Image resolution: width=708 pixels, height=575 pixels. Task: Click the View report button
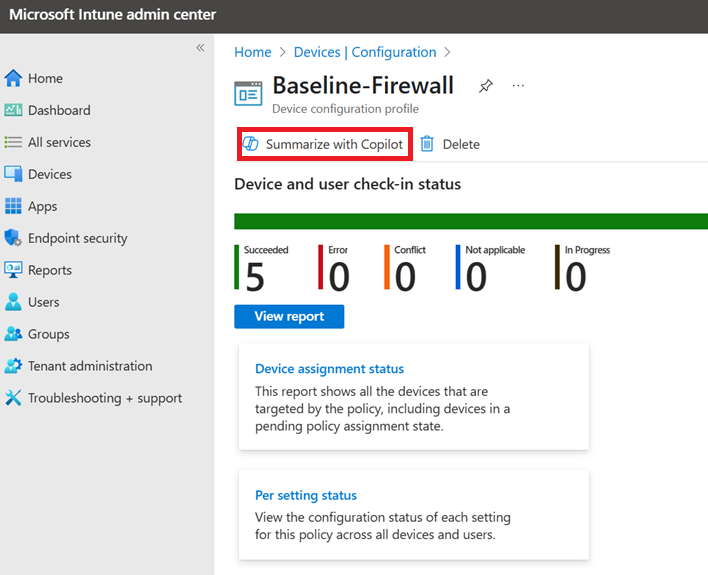289,317
